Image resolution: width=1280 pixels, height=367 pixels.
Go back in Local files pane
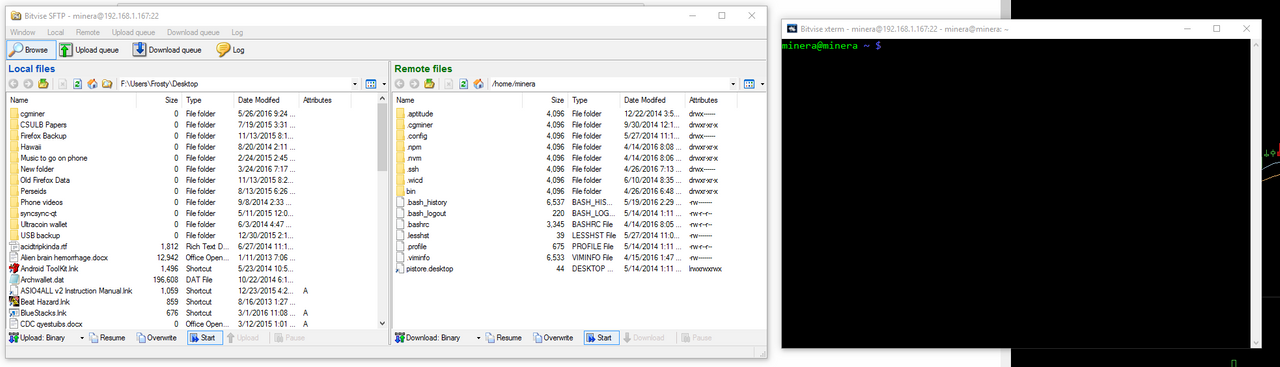14,84
